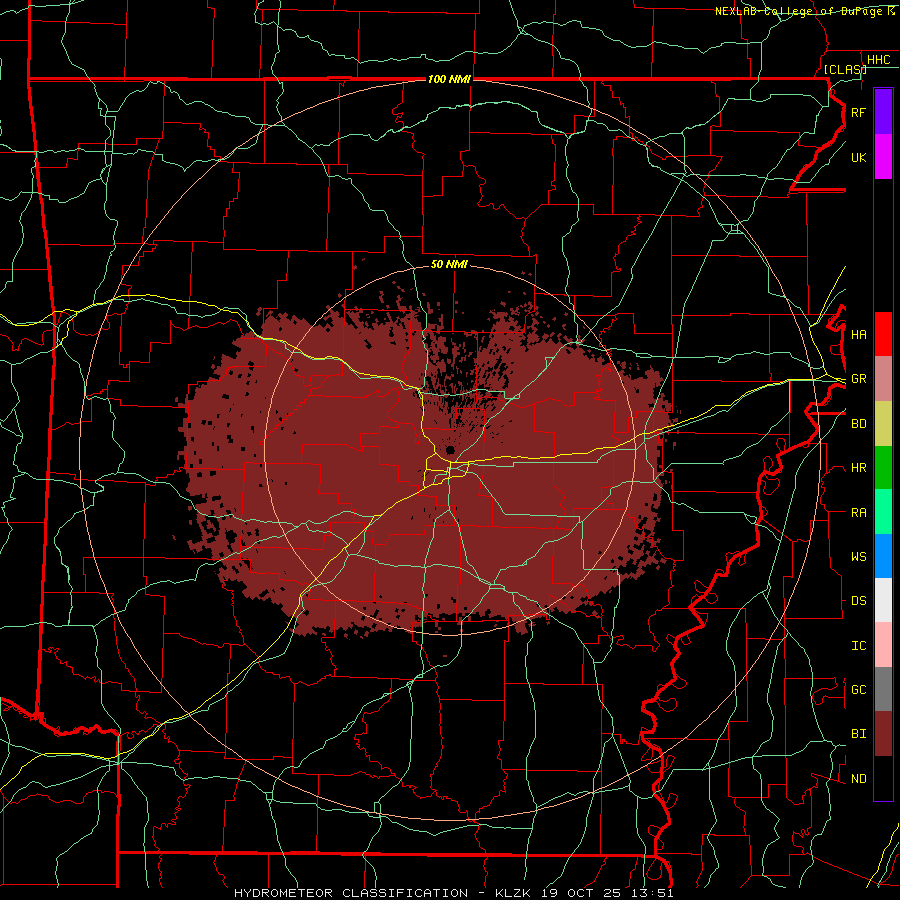Click the IC pink legend swatch
The image size is (900, 900).
point(883,645)
